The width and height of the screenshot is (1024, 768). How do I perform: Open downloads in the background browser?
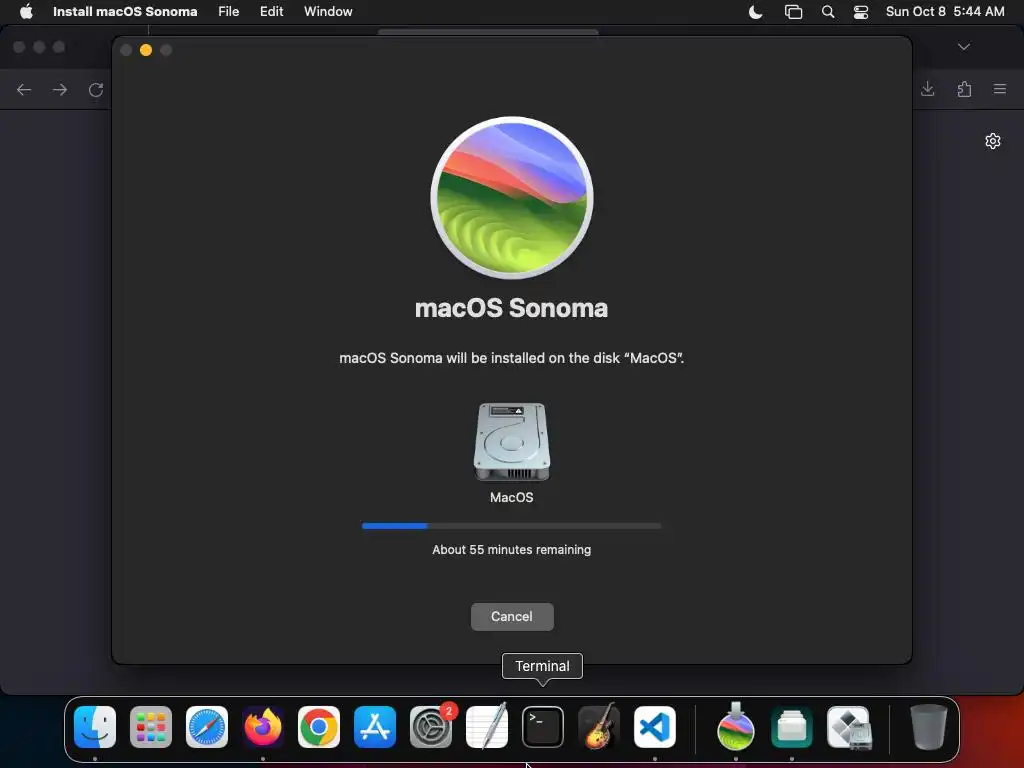coord(927,89)
